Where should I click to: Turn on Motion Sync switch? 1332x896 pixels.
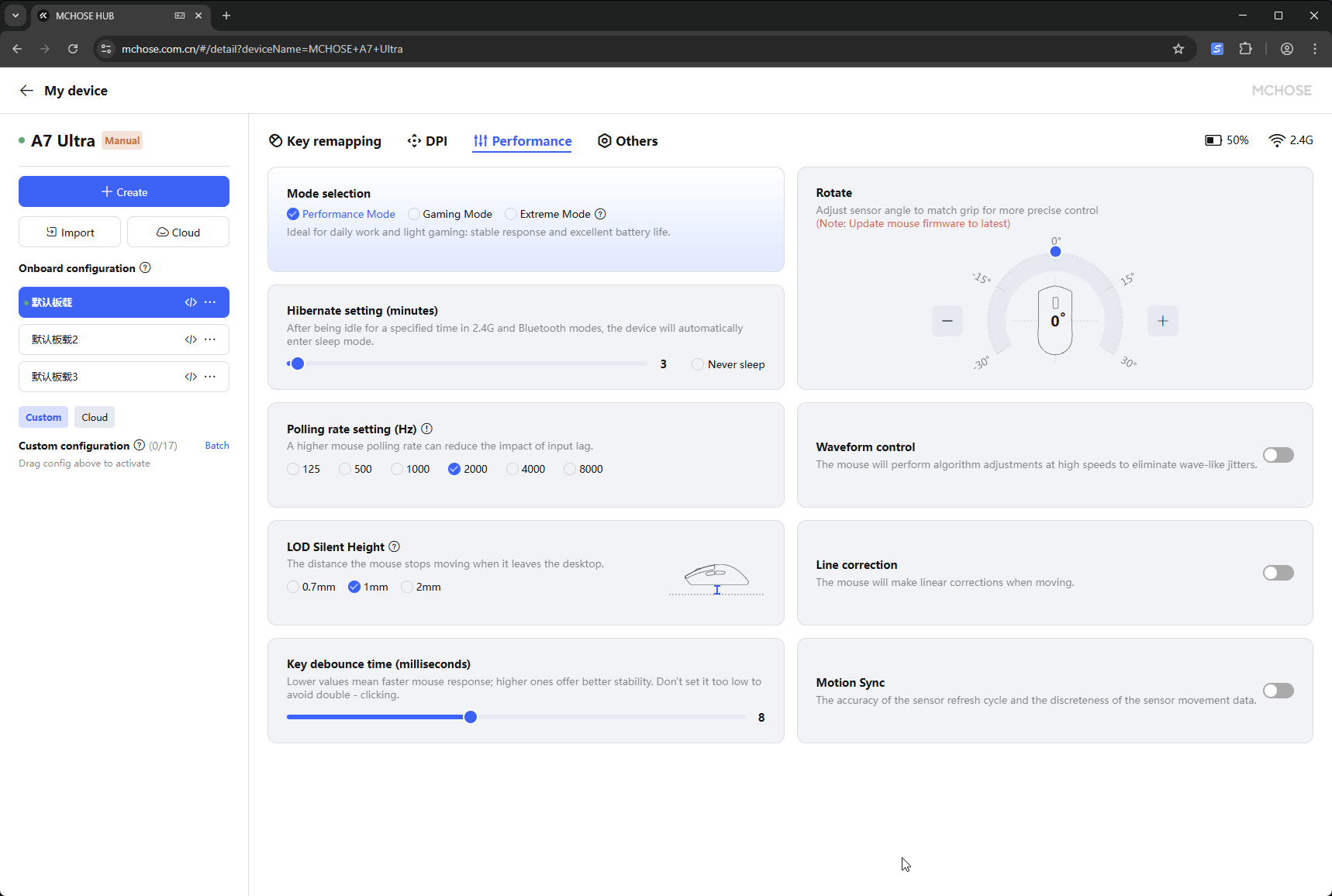pyautogui.click(x=1278, y=691)
